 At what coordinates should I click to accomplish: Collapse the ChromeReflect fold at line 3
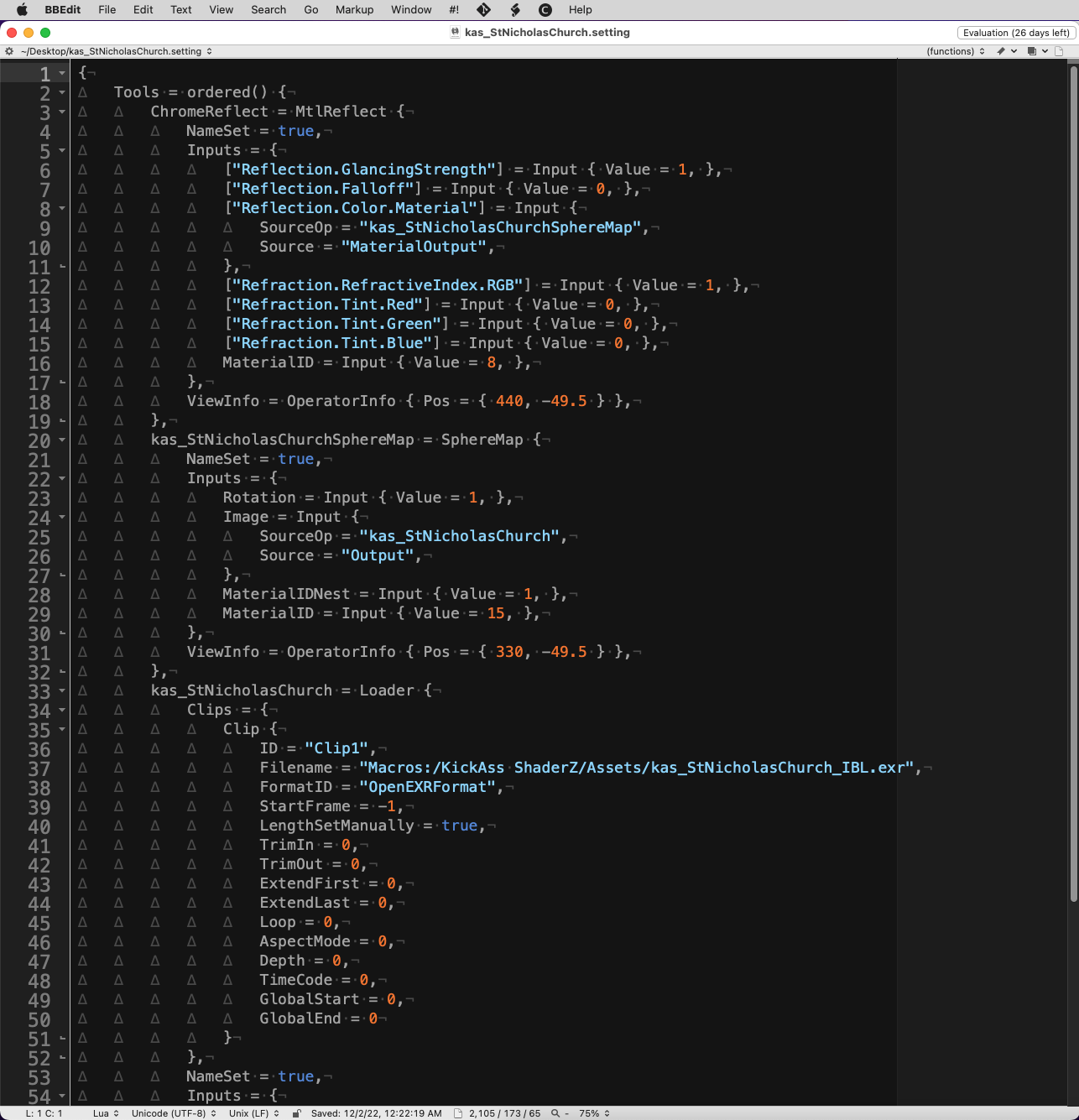(x=62, y=112)
